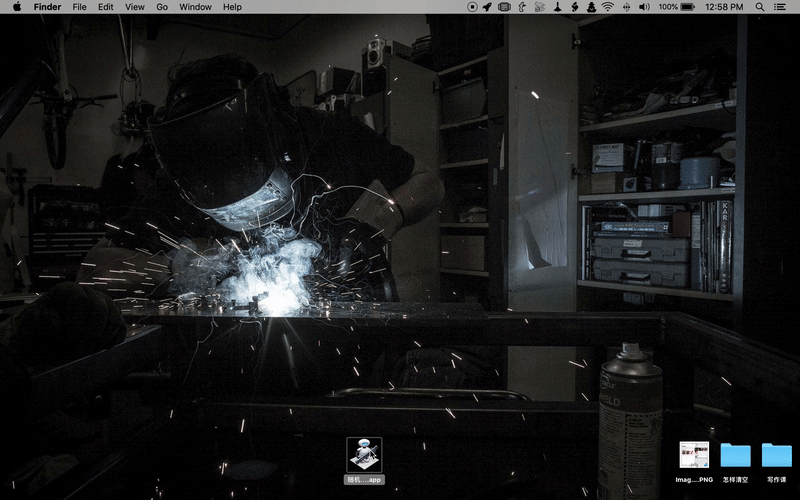Open the Go menu
Image resolution: width=800 pixels, height=500 pixels.
pyautogui.click(x=162, y=7)
